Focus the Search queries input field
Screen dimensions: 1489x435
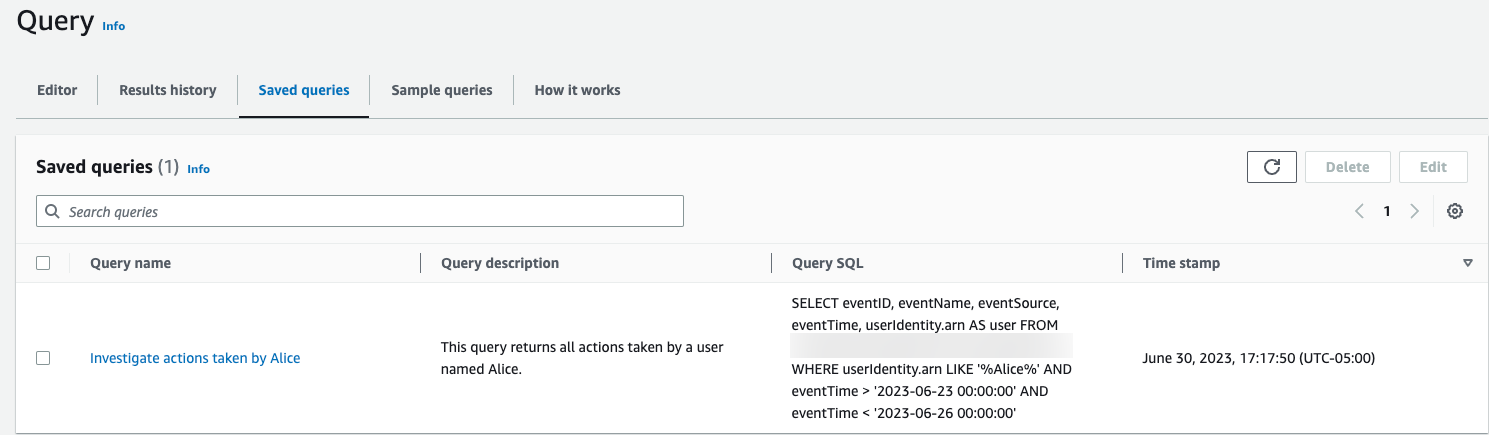370,211
